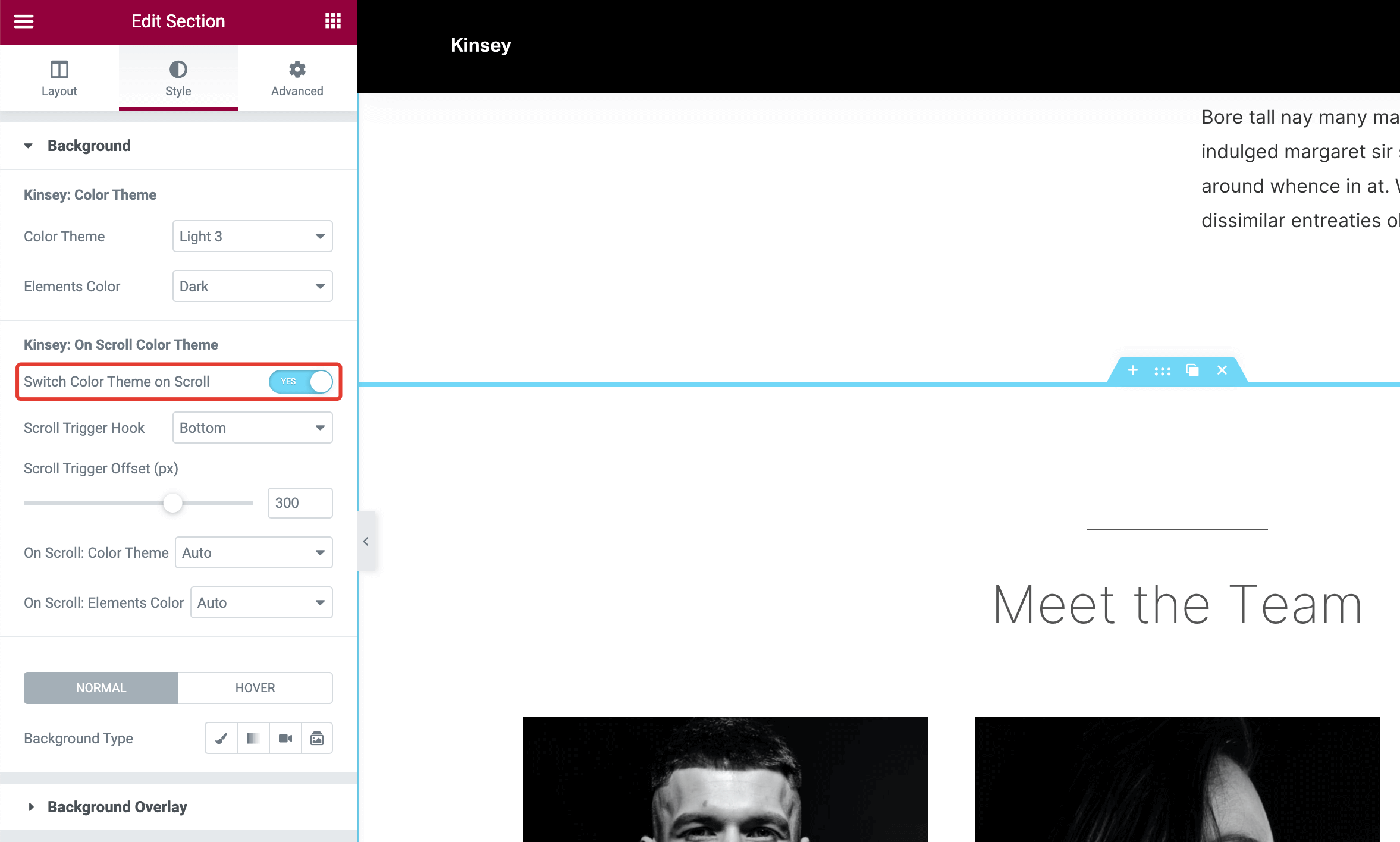
Task: Click the duplicate section icon
Action: click(1192, 370)
